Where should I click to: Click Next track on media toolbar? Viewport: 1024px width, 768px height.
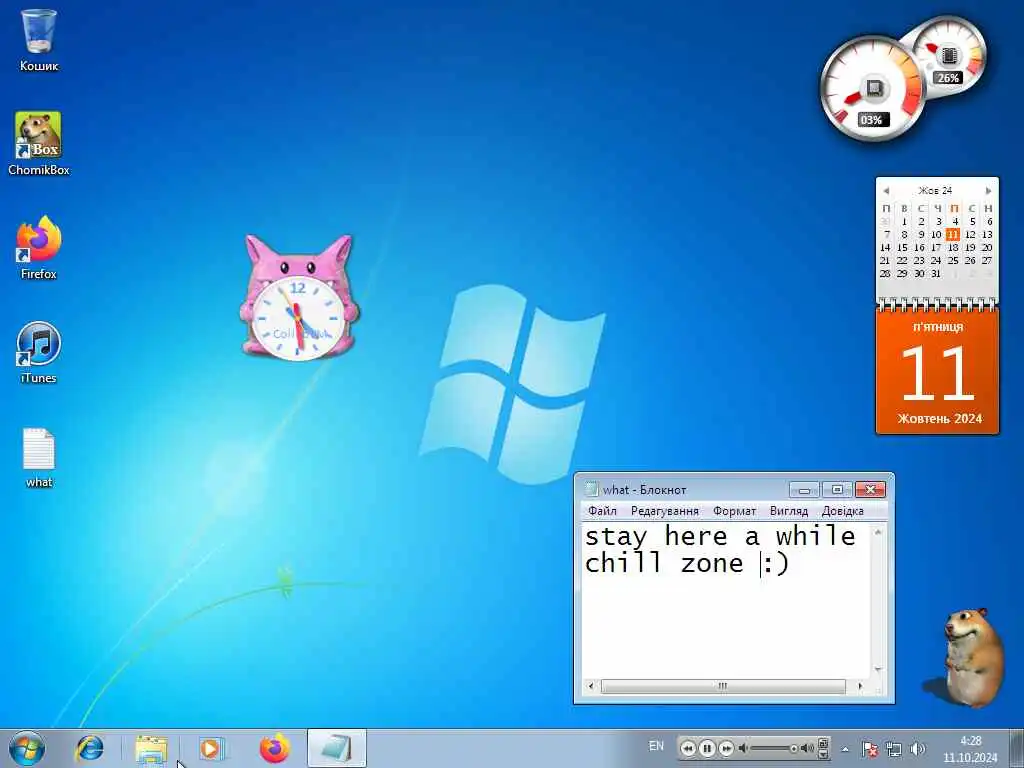726,748
